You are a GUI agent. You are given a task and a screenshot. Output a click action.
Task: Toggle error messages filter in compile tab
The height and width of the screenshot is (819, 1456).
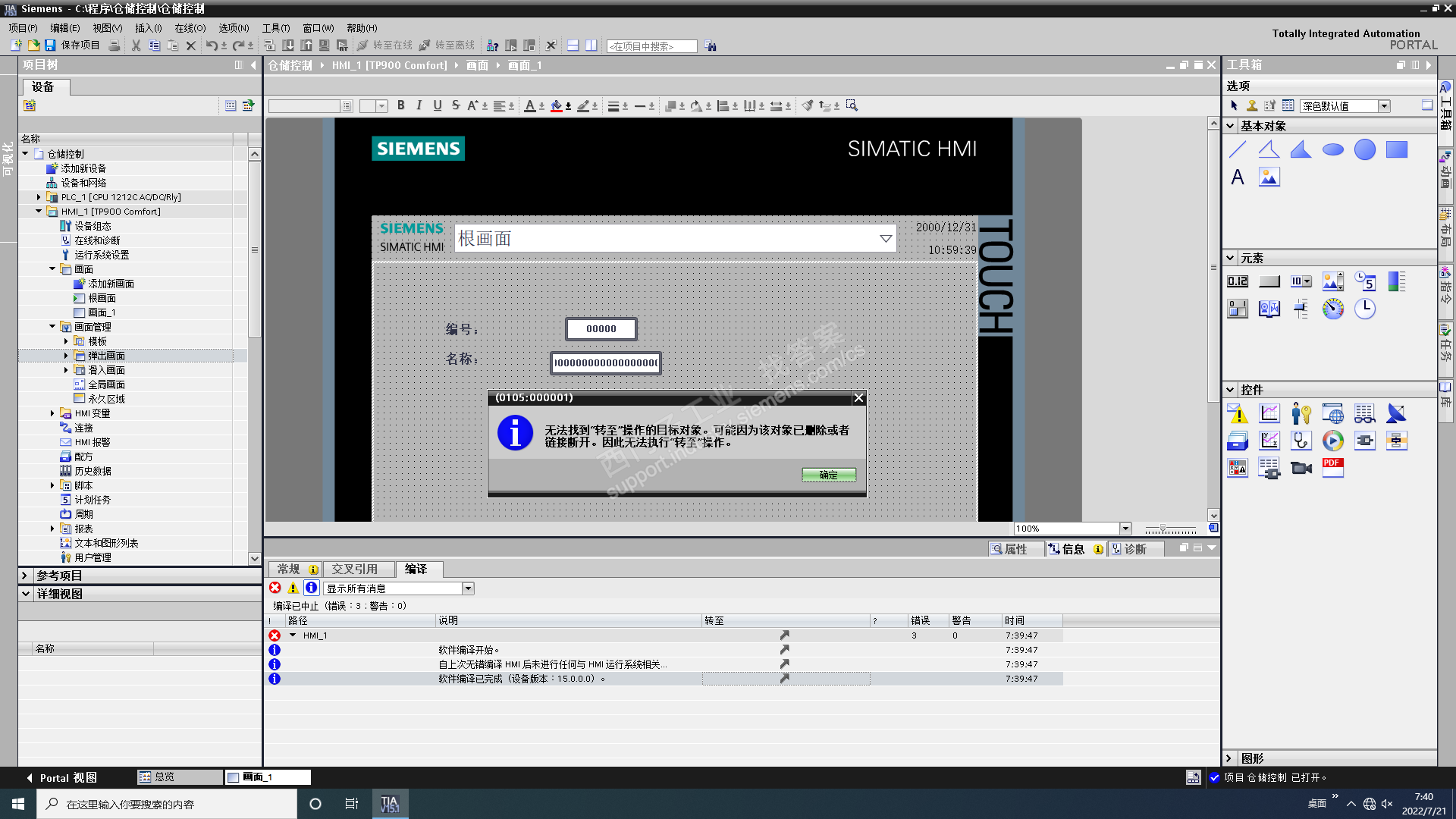point(275,588)
